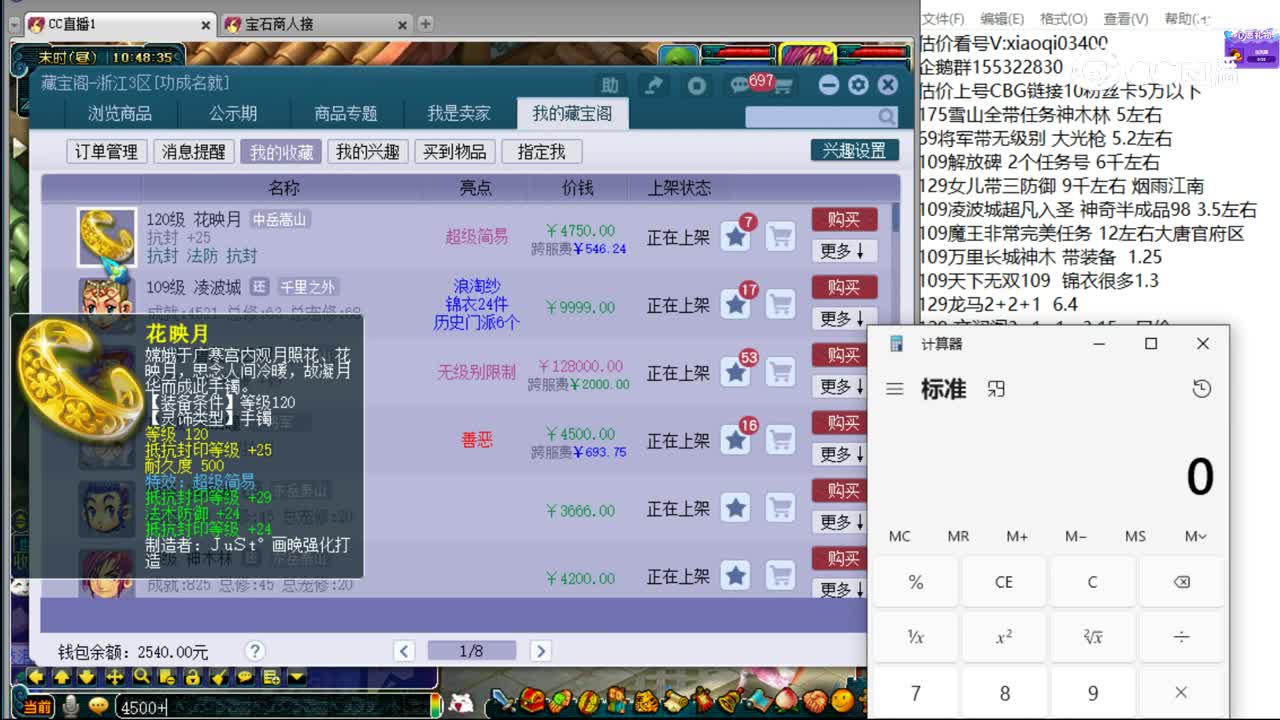
Task: Click the orange speech bubble beside chat input
Action: pyautogui.click(x=97, y=706)
